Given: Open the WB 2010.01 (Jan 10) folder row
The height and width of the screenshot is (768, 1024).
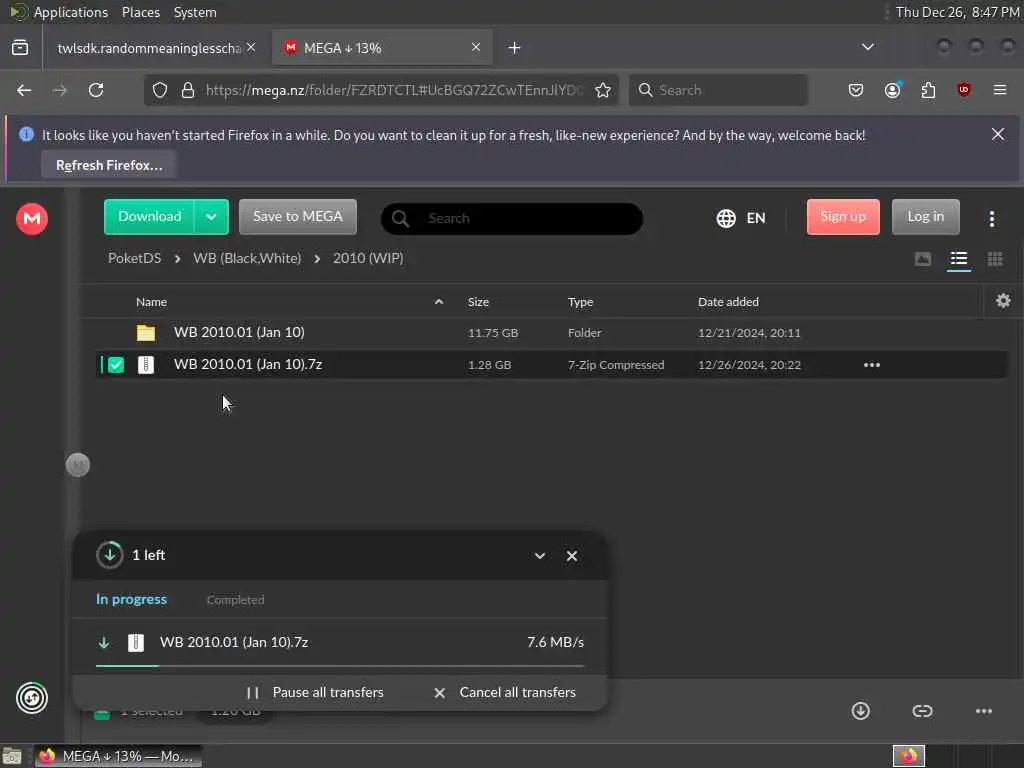Looking at the screenshot, I should [552, 333].
